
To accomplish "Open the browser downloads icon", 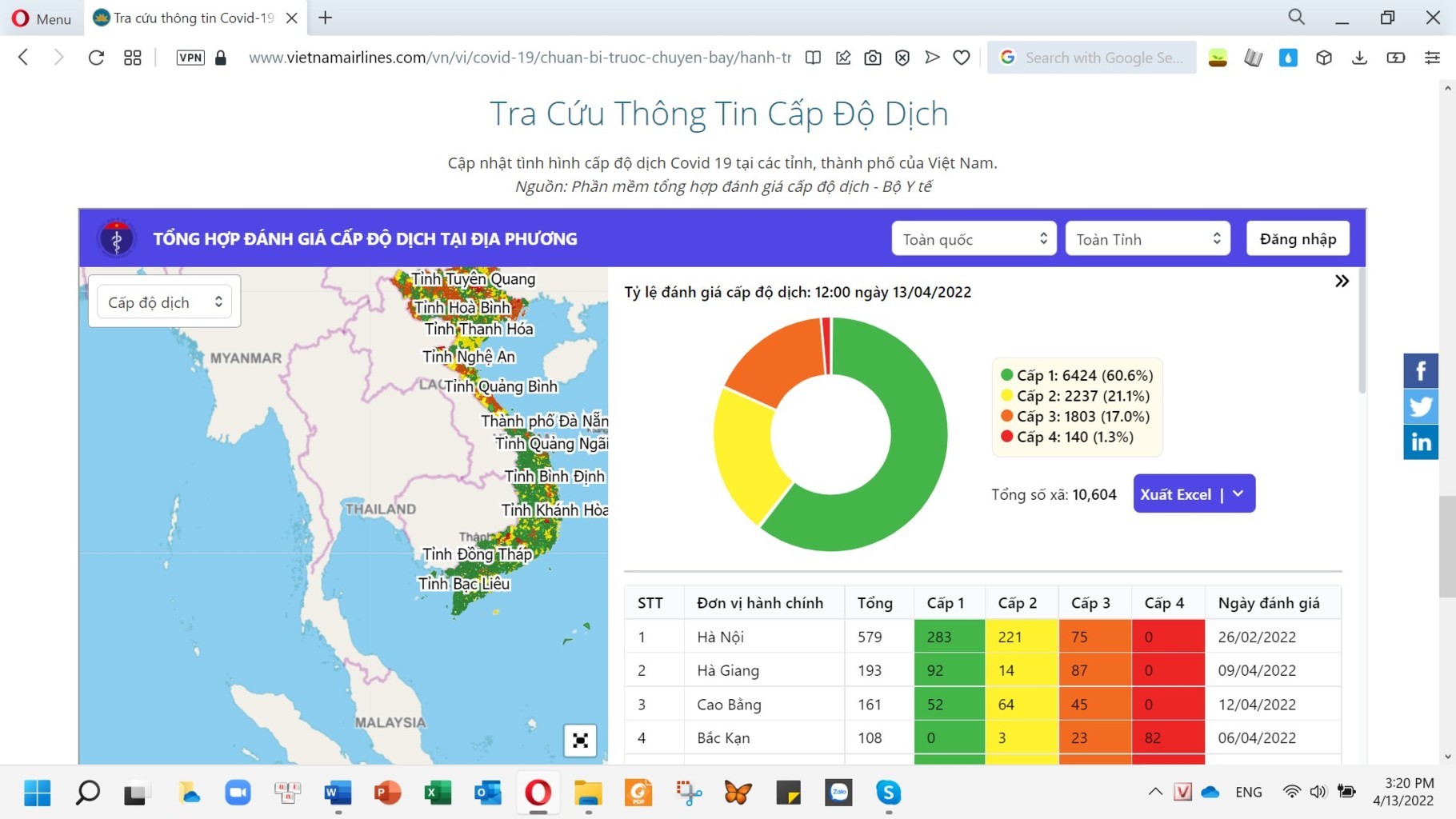I will (x=1359, y=58).
